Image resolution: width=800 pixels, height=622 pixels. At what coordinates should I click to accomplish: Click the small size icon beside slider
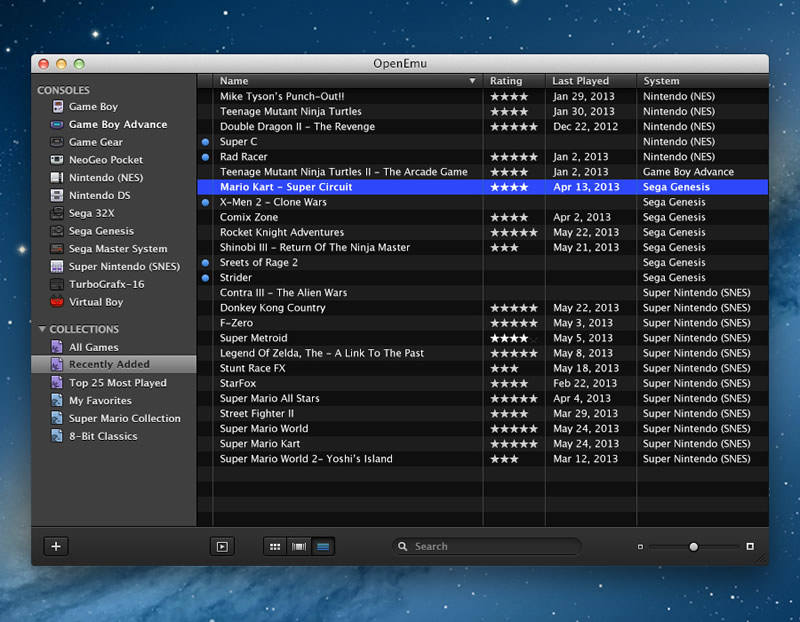coord(640,547)
